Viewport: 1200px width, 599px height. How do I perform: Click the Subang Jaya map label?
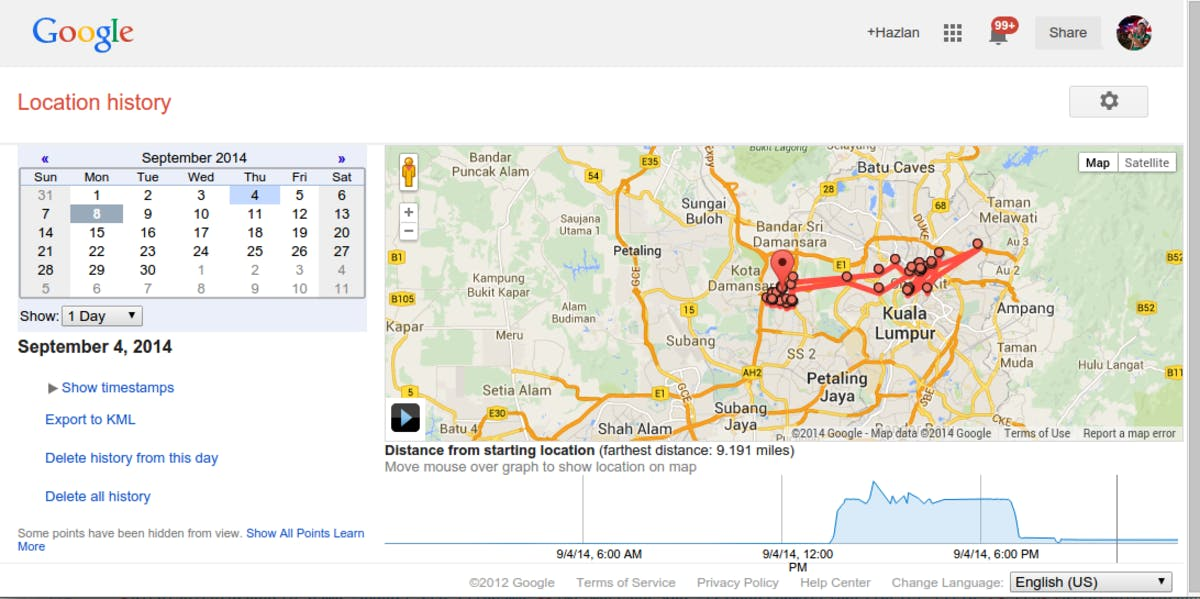tap(741, 416)
